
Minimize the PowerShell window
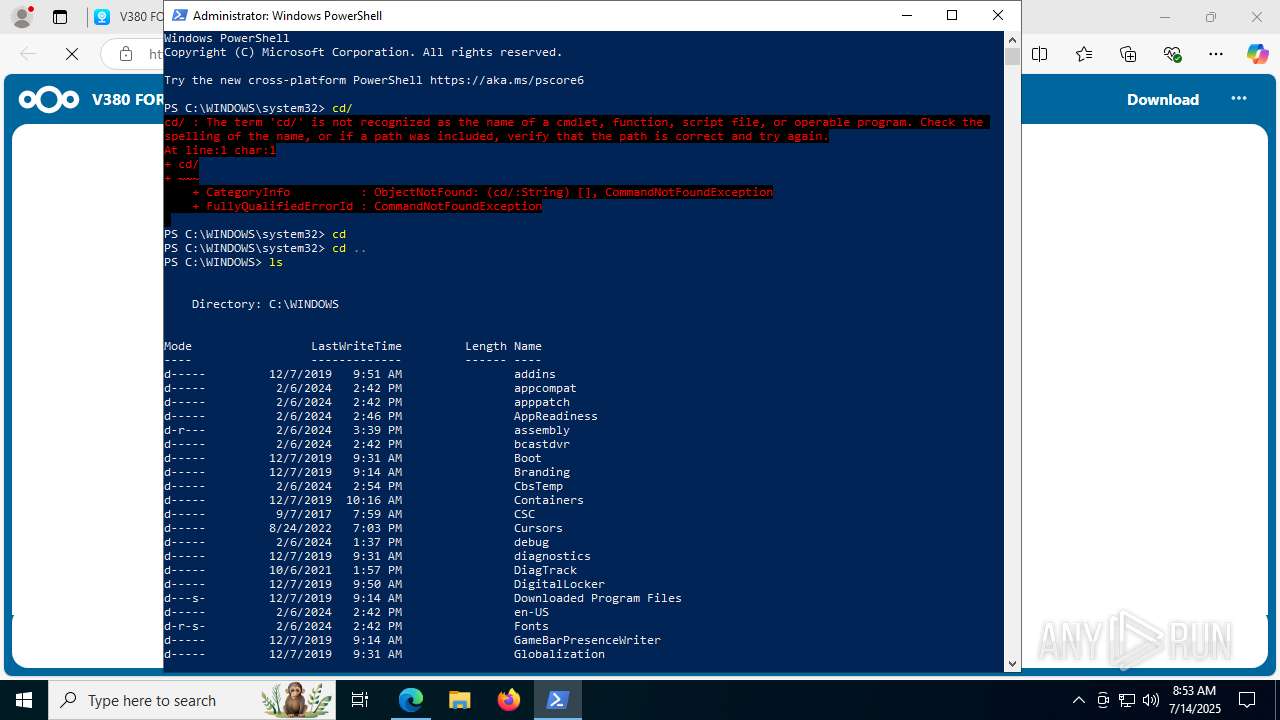(907, 15)
